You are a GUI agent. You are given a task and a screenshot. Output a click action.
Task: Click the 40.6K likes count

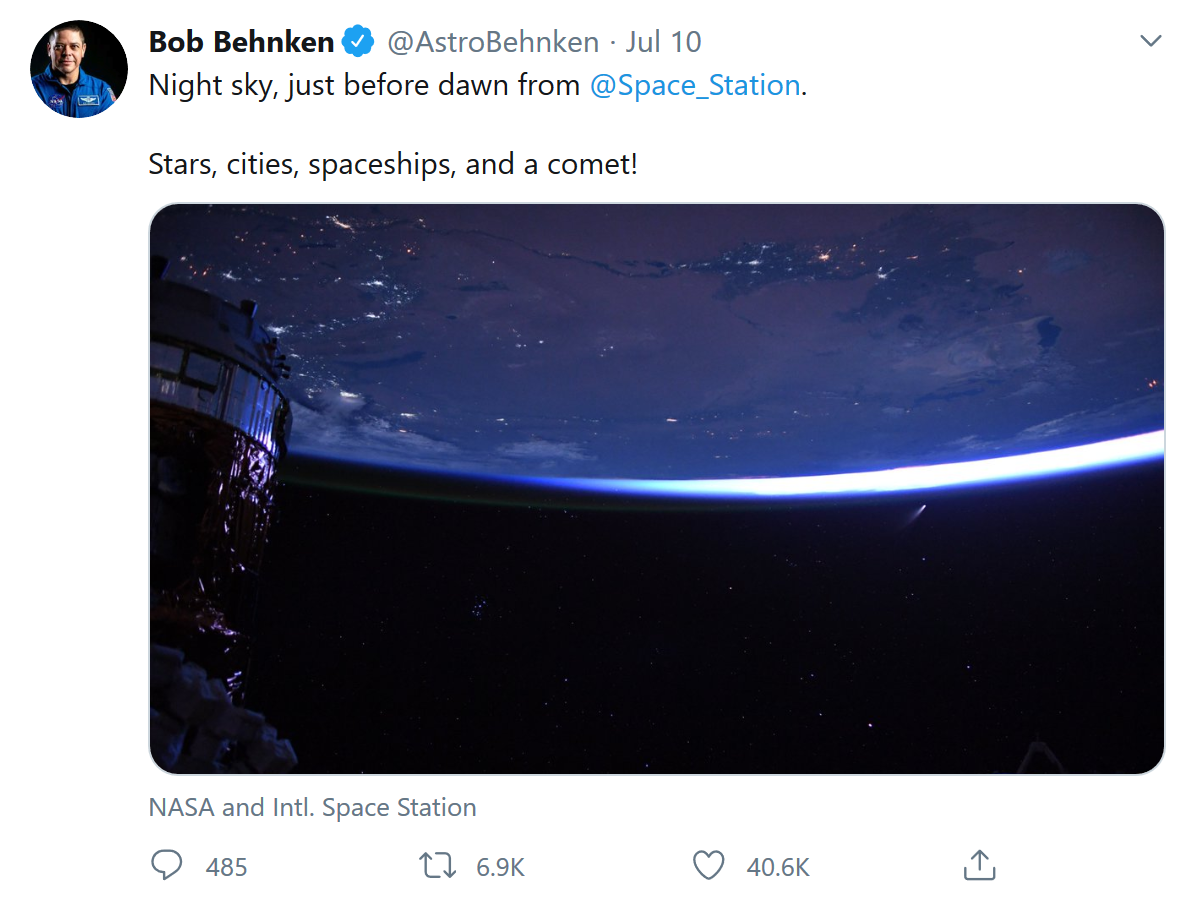778,866
